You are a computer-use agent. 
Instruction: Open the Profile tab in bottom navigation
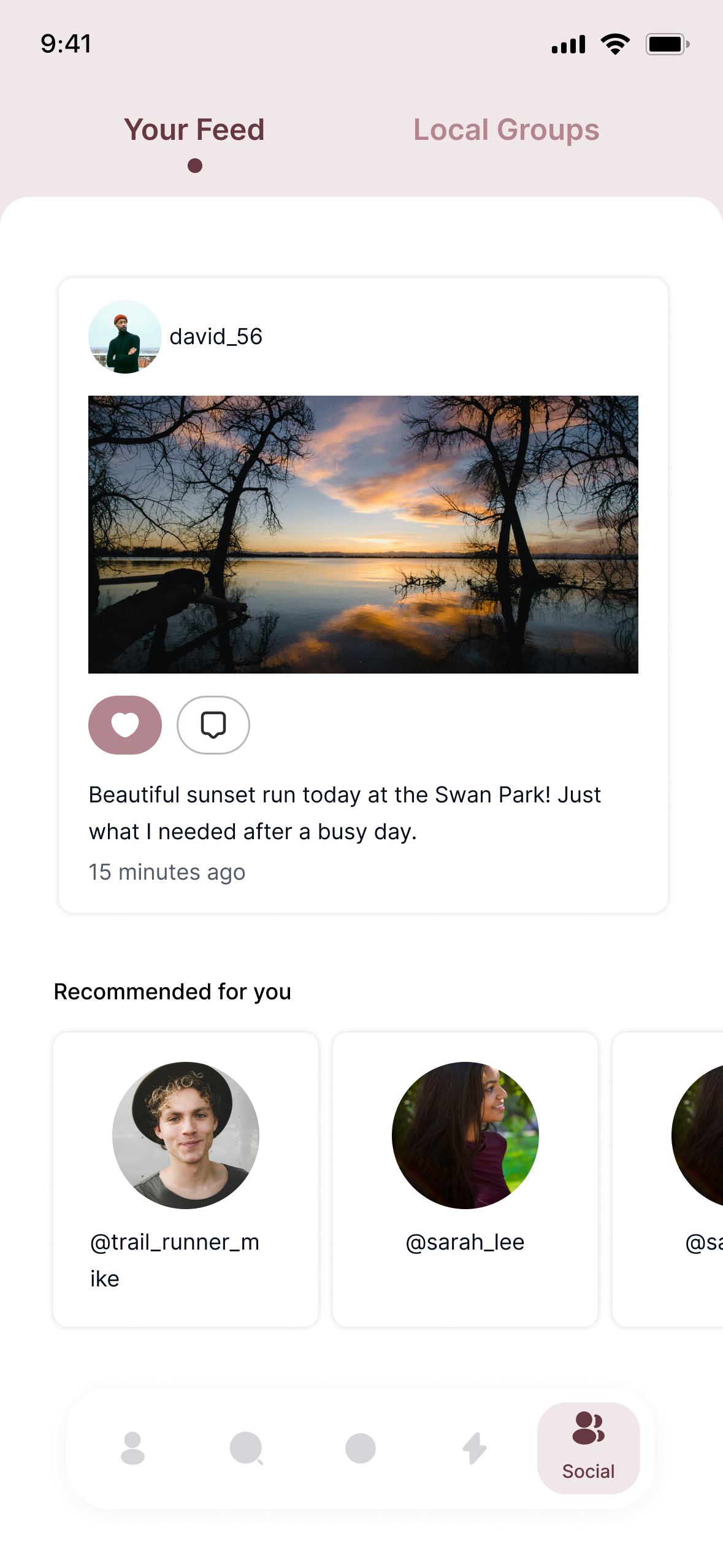134,1448
